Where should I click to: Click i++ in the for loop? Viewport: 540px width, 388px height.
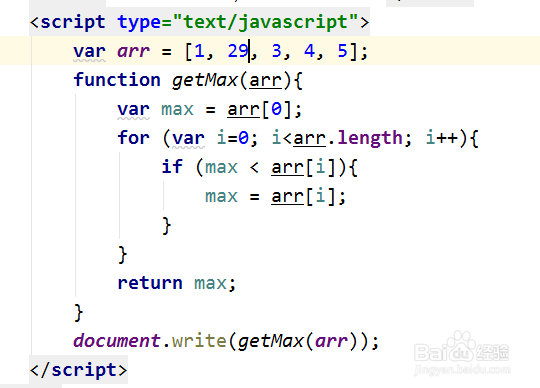click(x=442, y=138)
